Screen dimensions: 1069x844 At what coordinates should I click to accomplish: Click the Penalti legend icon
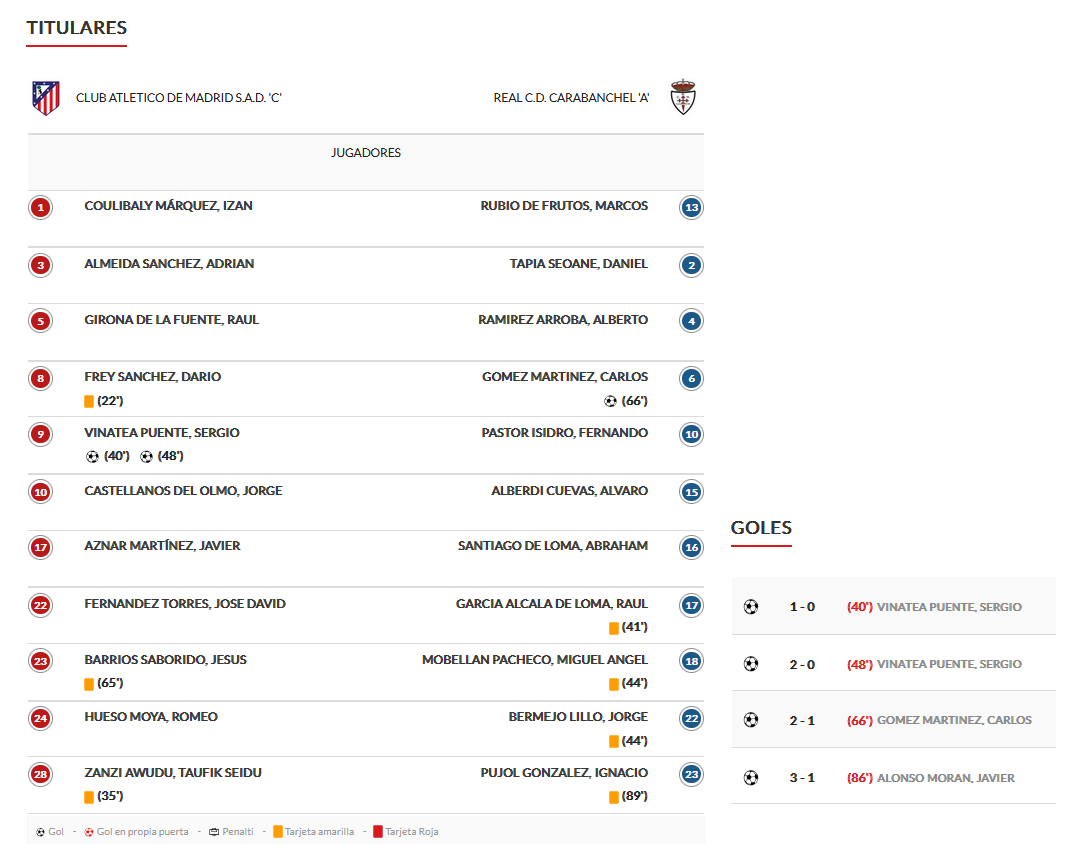(x=214, y=832)
